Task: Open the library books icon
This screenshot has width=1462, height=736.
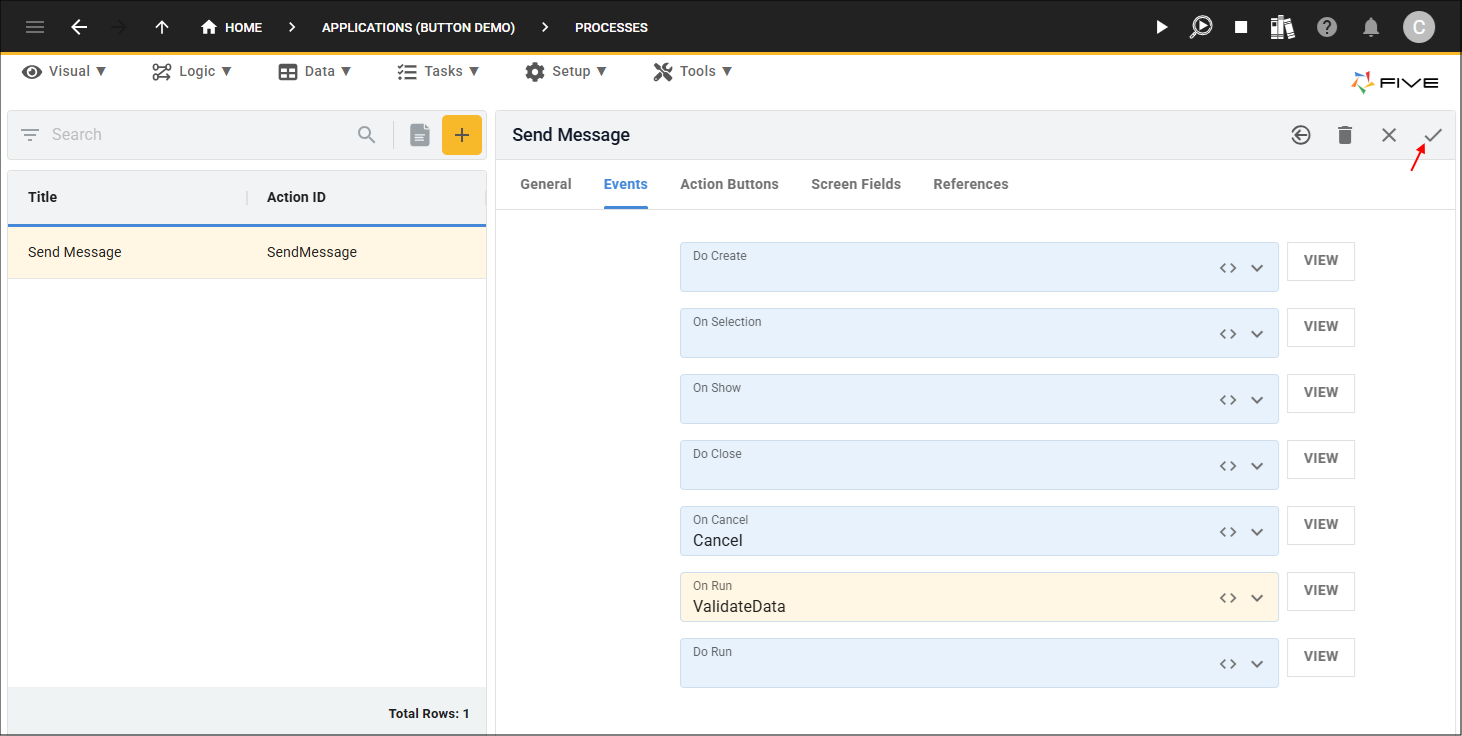Action: coord(1283,27)
